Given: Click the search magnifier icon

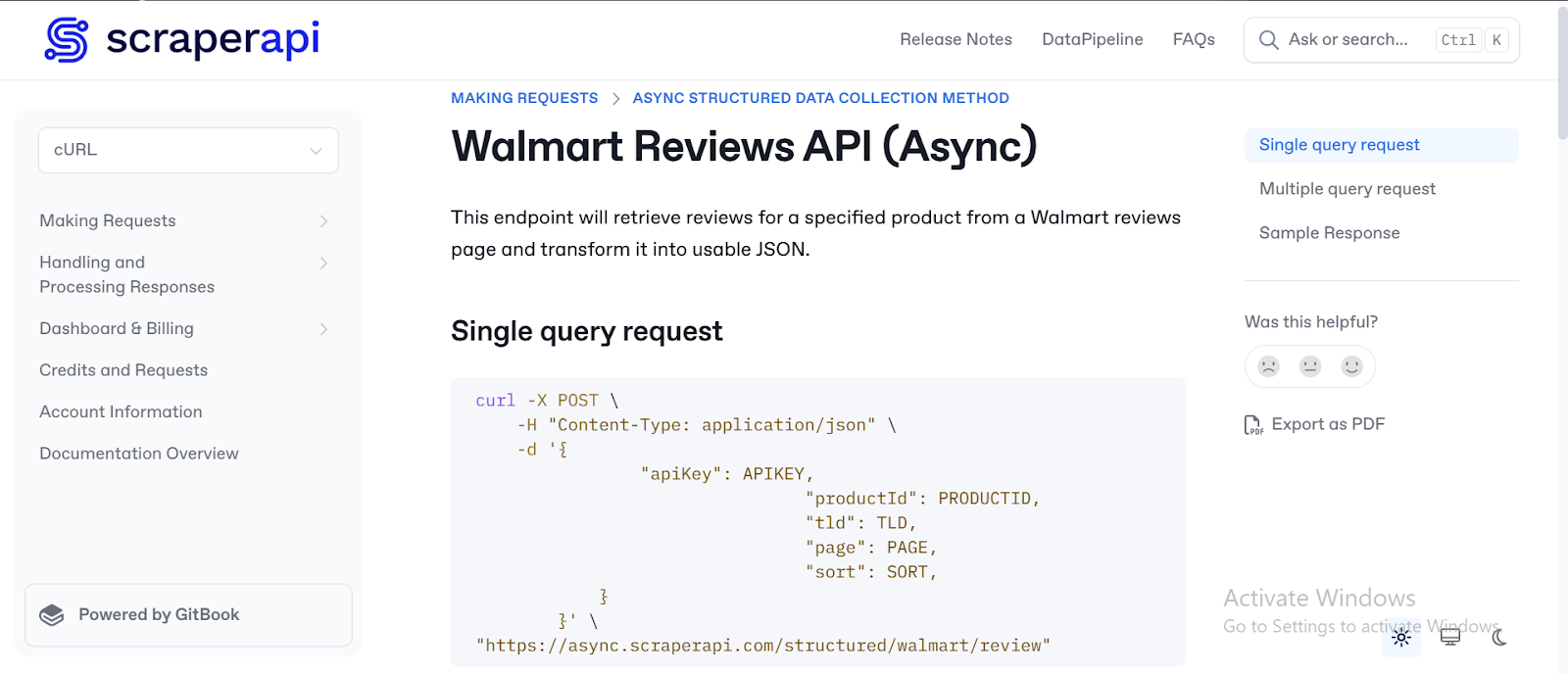Looking at the screenshot, I should [x=1268, y=40].
